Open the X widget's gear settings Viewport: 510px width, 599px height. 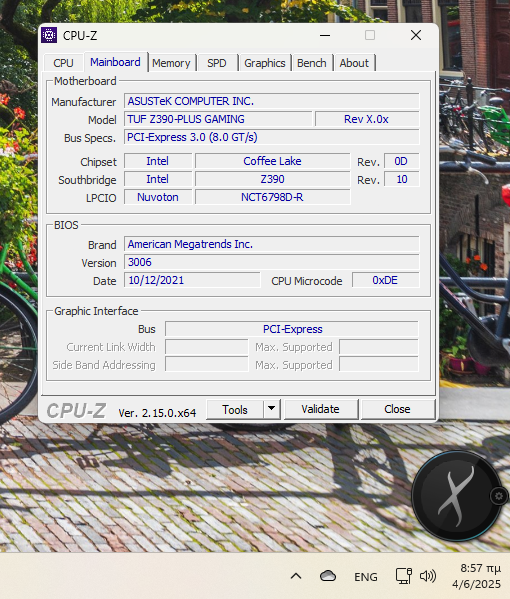click(x=499, y=496)
